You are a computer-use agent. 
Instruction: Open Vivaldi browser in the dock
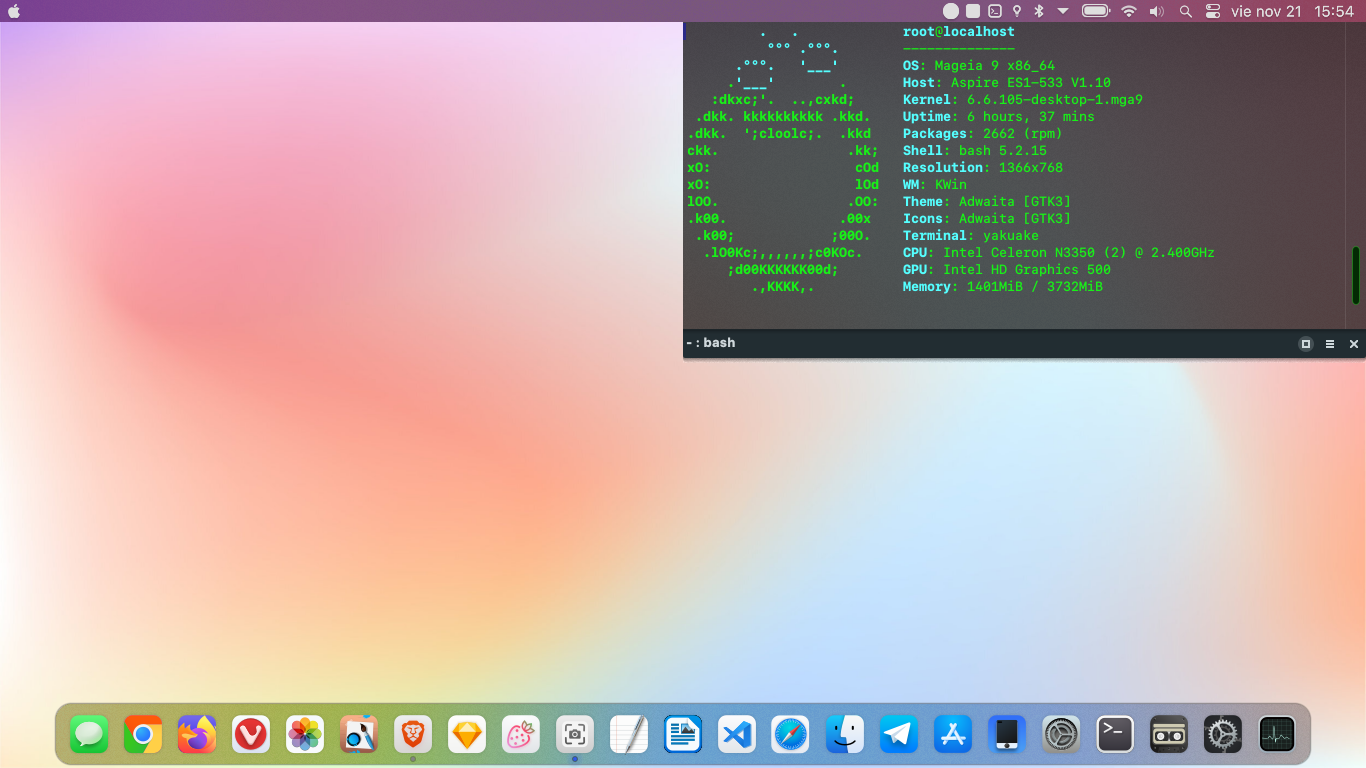point(251,735)
